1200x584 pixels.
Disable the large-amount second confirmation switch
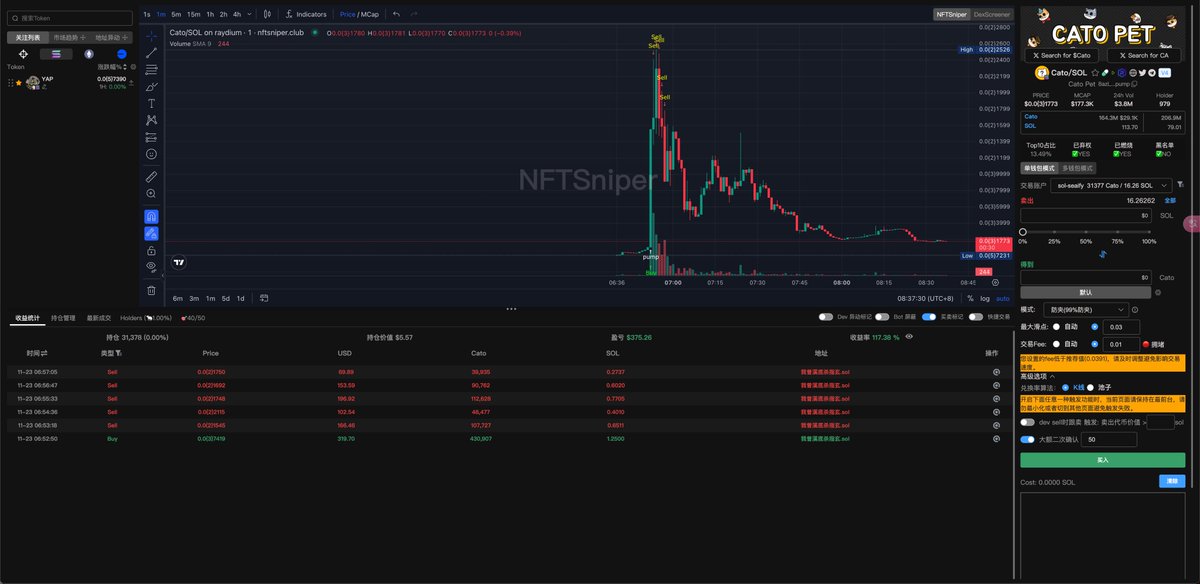[1028, 439]
